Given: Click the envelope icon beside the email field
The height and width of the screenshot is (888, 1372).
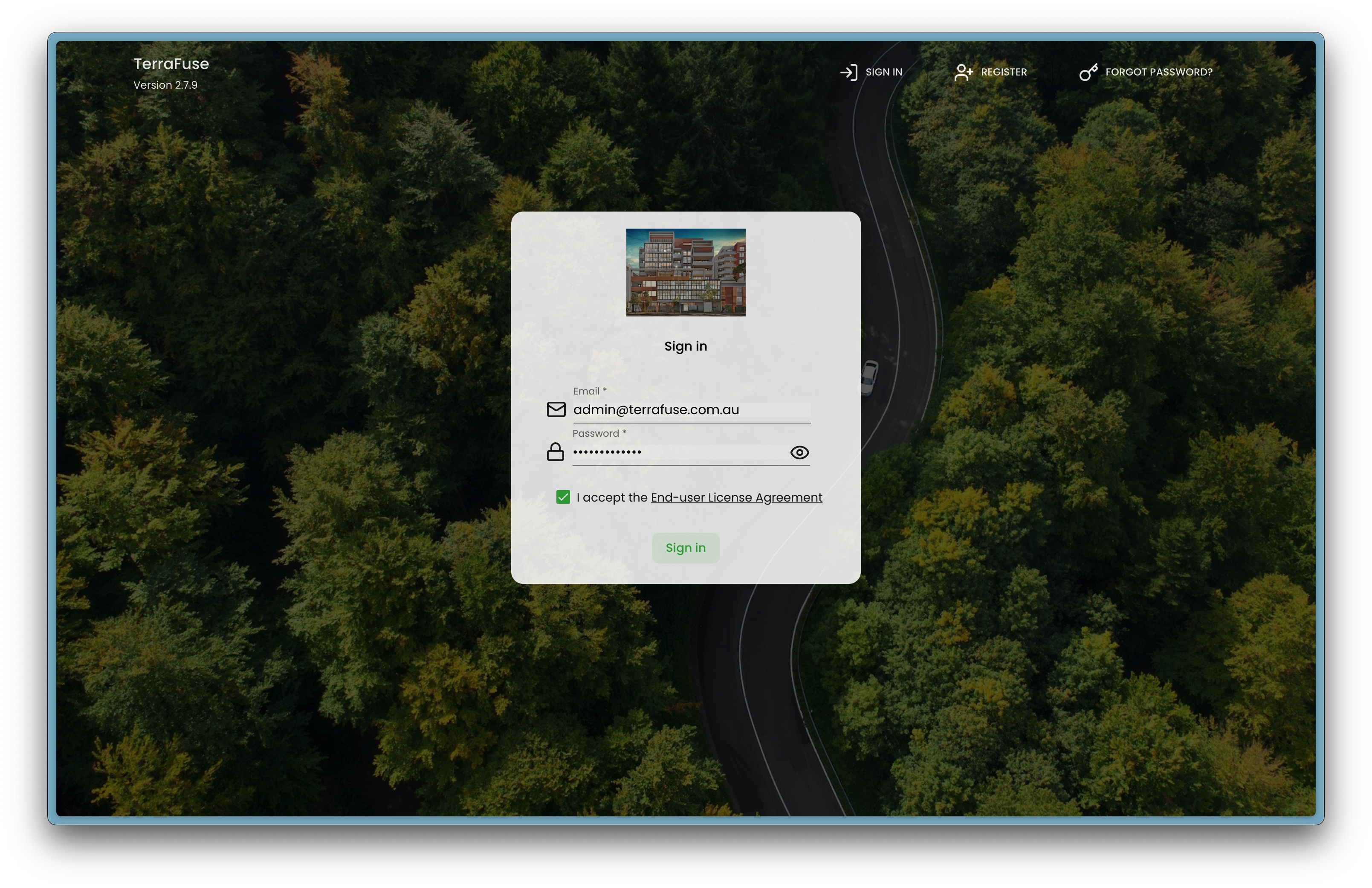Looking at the screenshot, I should [556, 409].
